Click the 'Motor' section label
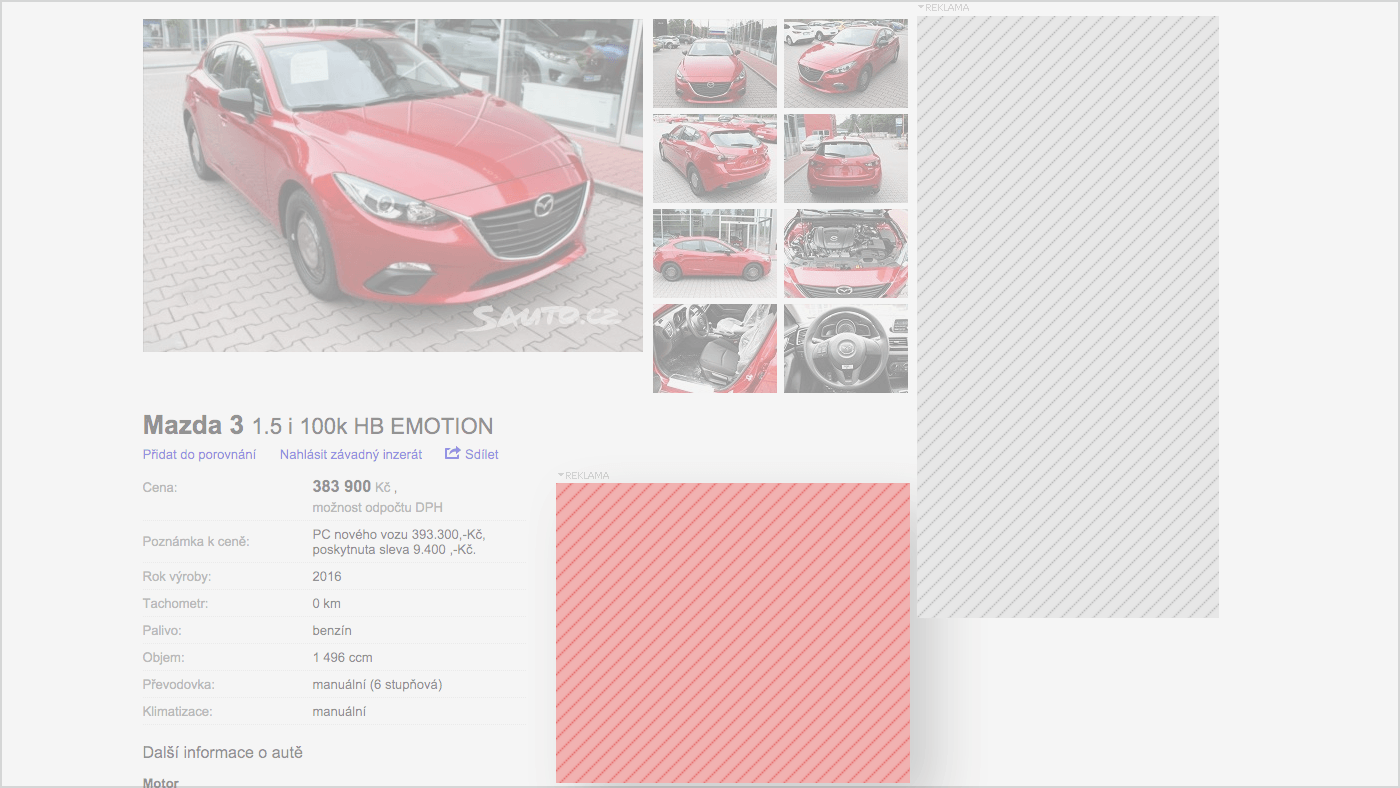This screenshot has width=1400, height=788. coord(161,782)
